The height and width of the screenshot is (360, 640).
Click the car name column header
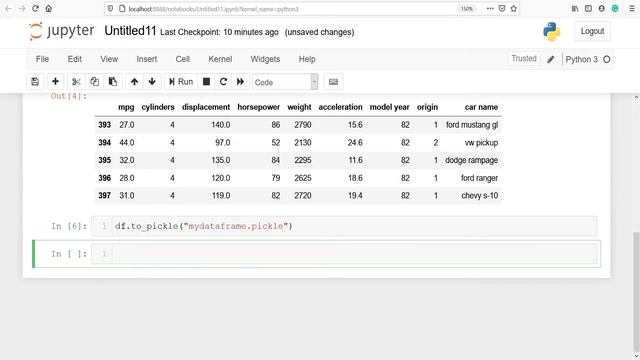481,107
